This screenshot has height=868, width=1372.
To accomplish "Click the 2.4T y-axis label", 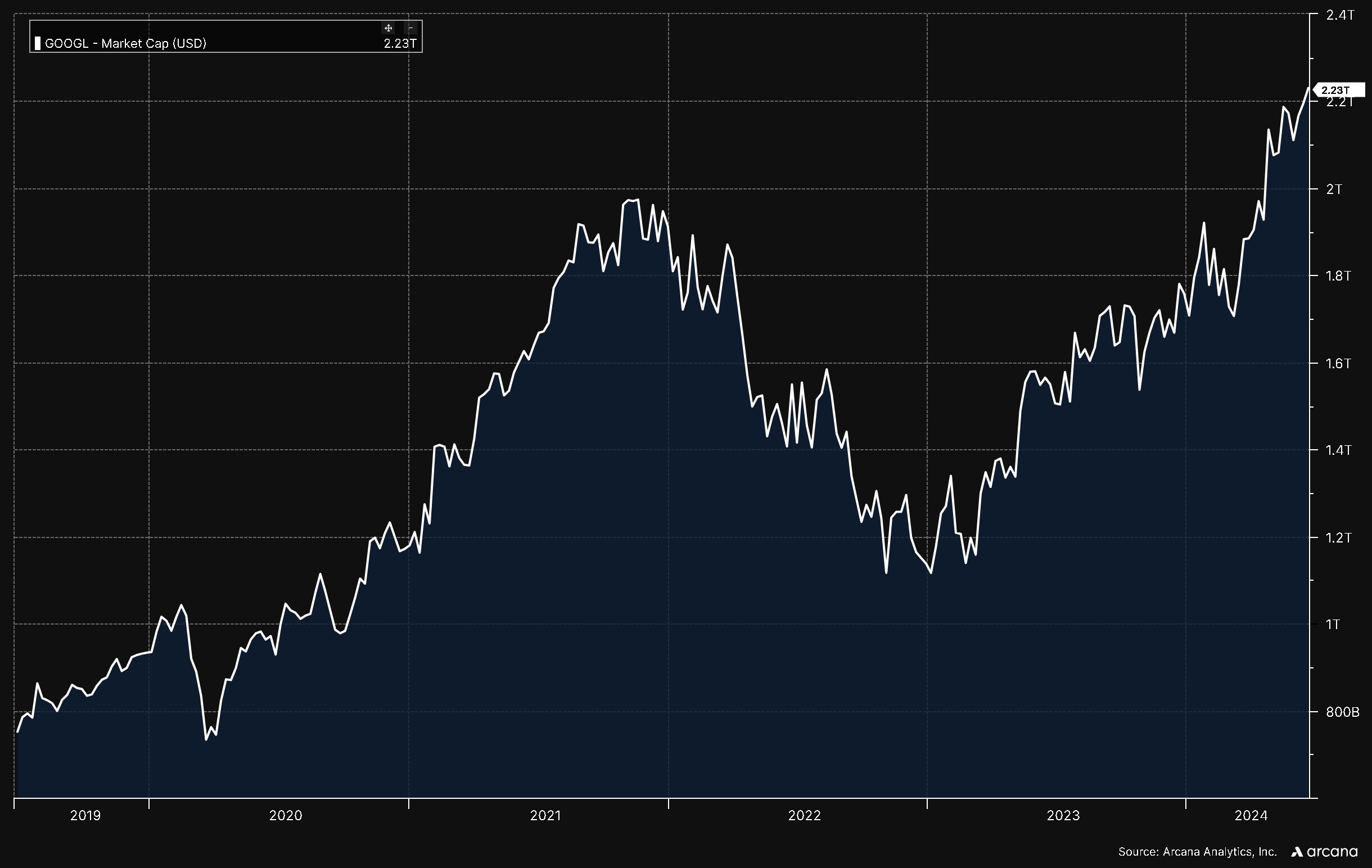I will [1340, 15].
